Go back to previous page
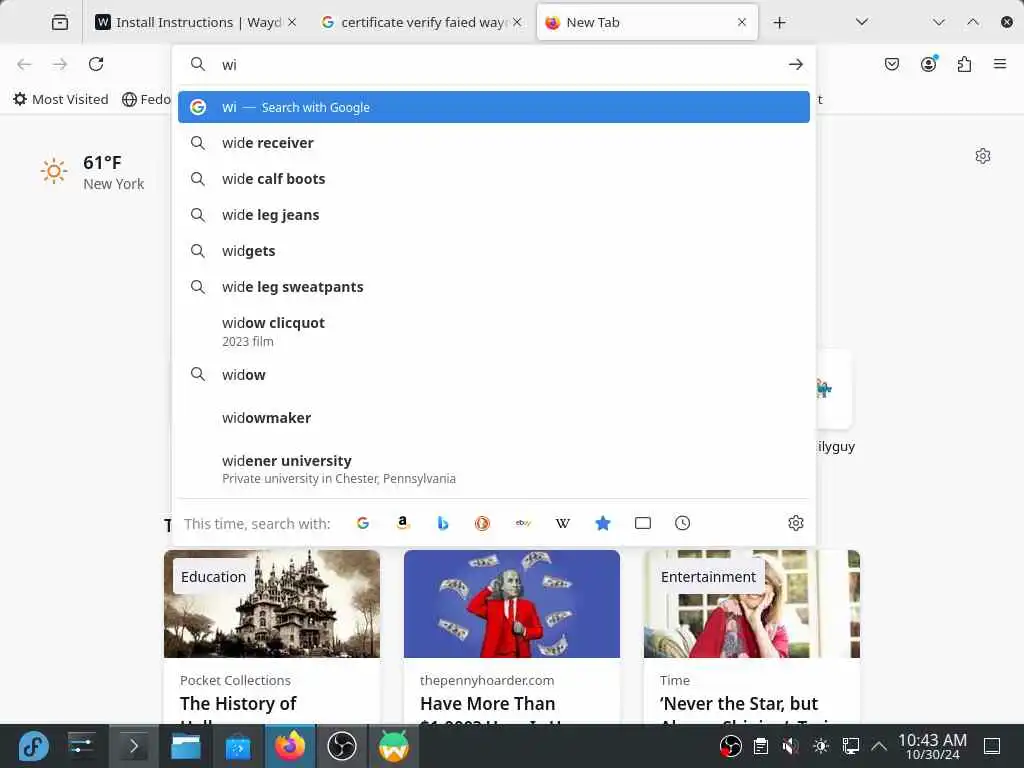 pos(24,64)
